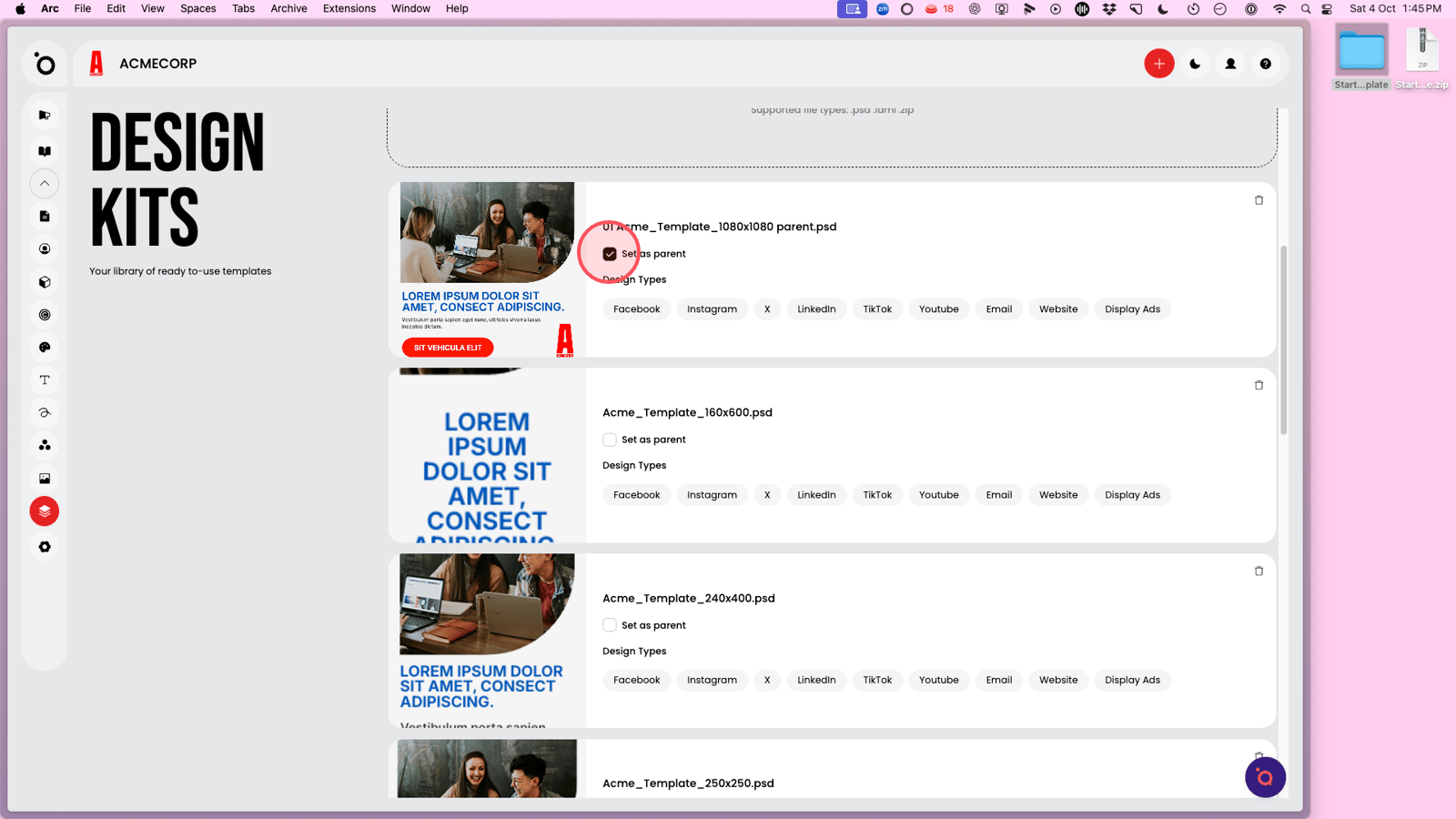Open the user profile icon
The image size is (1456, 819).
(x=1230, y=64)
